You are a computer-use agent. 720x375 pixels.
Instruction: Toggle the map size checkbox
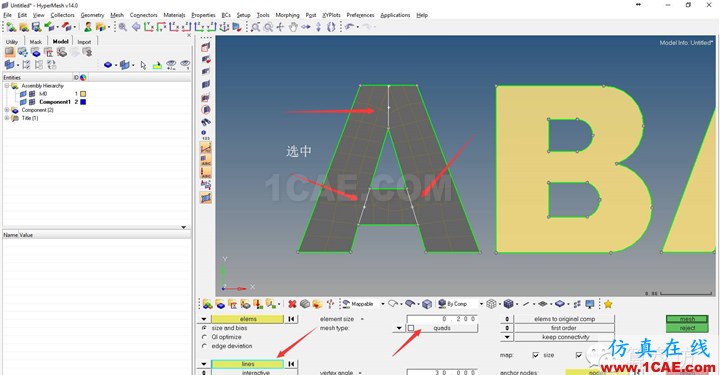coord(535,355)
